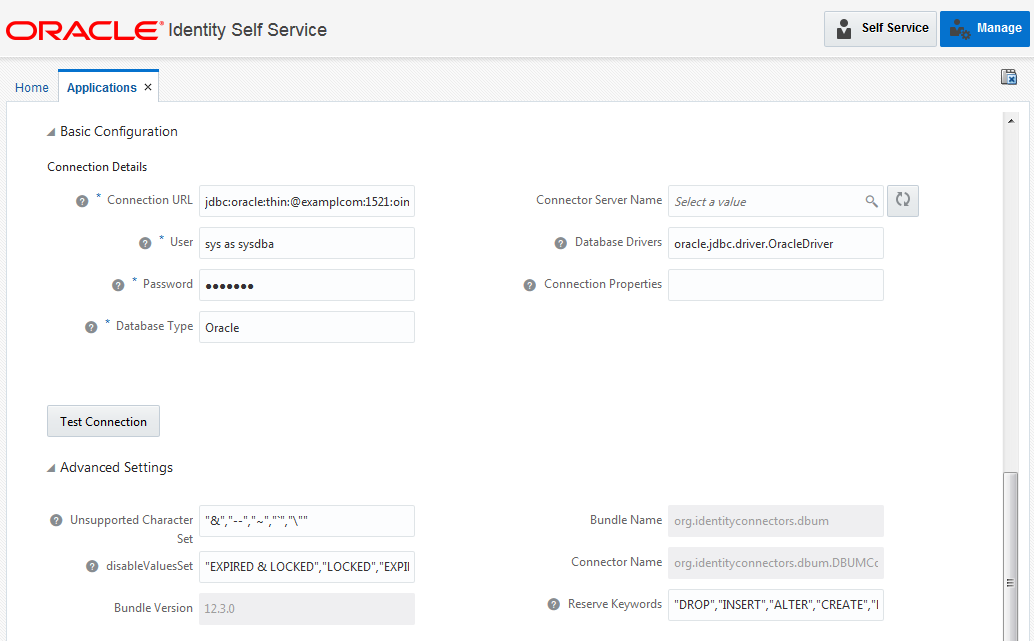
Task: Open the Self Service view
Action: pos(880,28)
